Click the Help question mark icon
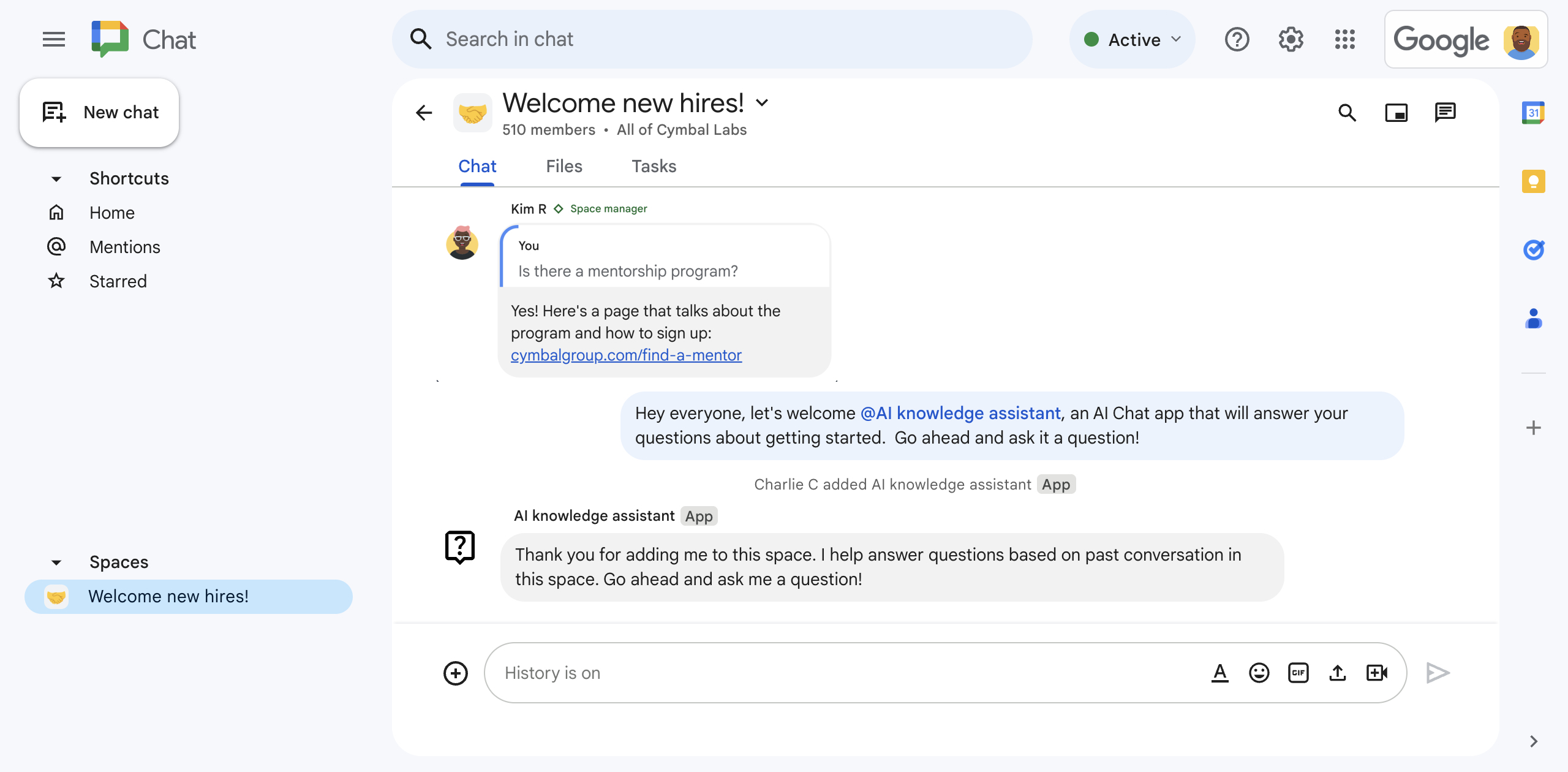 [x=1237, y=39]
